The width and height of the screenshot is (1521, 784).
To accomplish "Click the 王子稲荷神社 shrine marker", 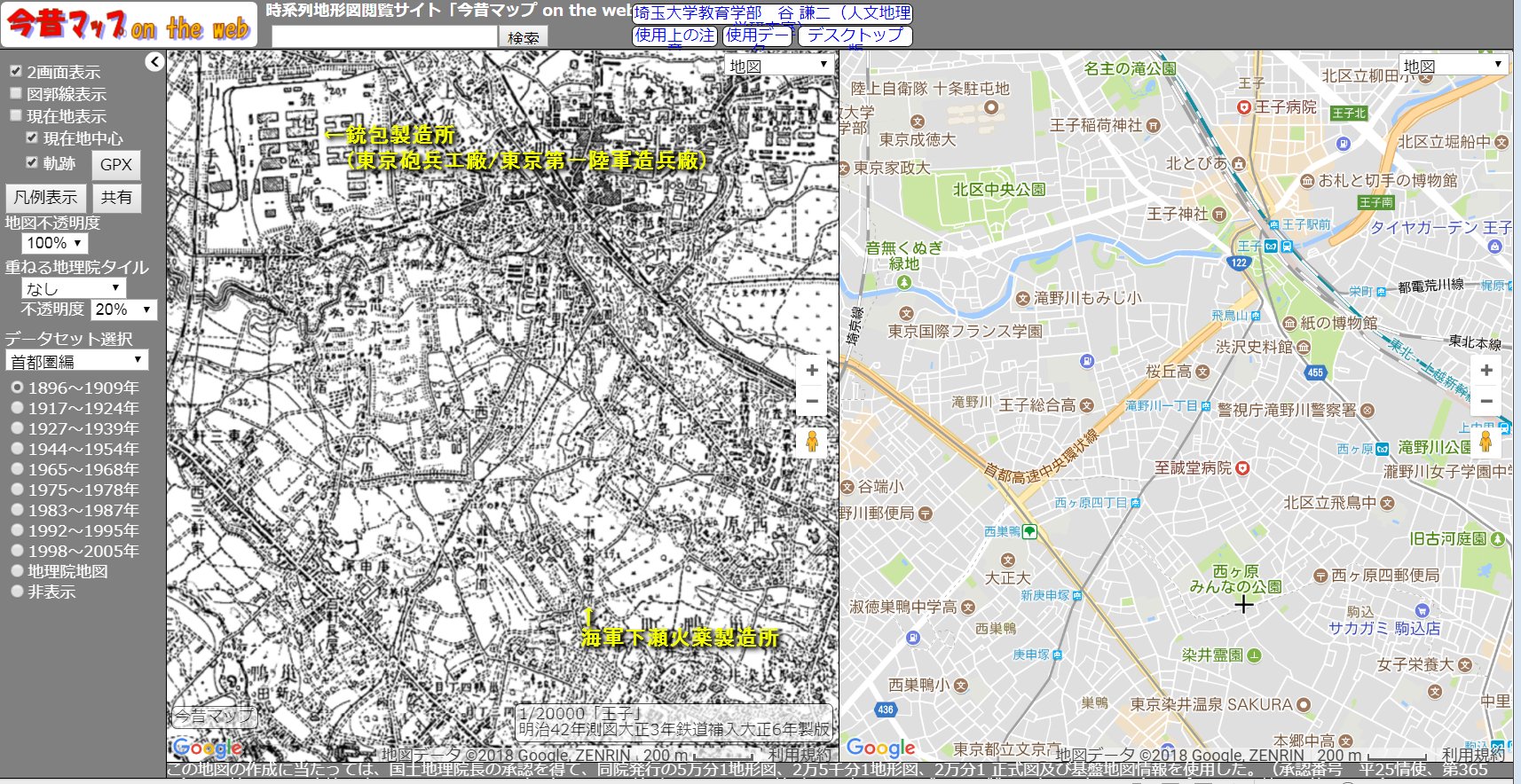I will pyautogui.click(x=1153, y=126).
